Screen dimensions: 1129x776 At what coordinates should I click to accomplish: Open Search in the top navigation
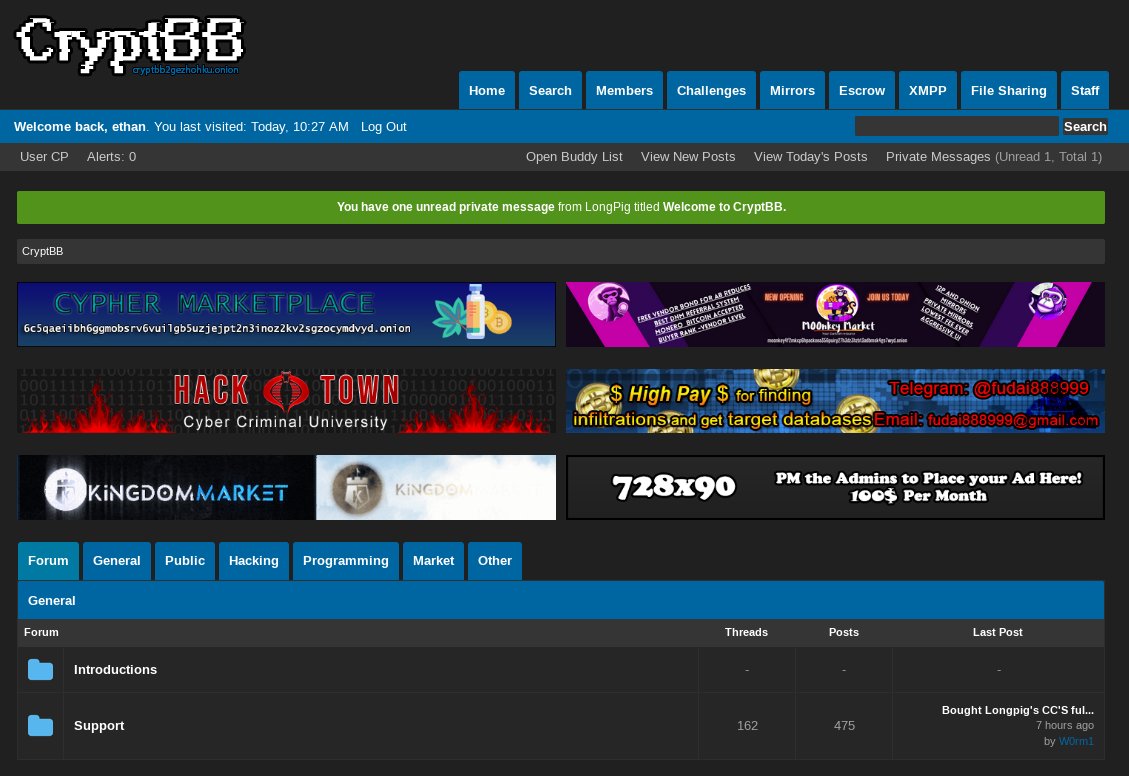click(x=550, y=91)
